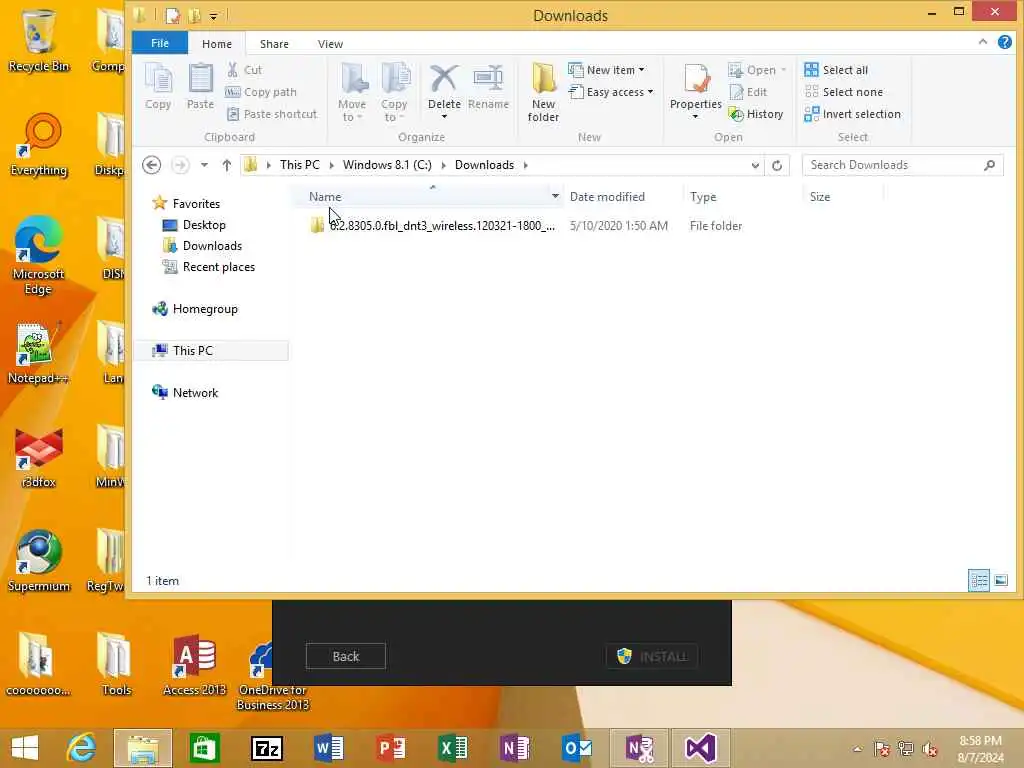Click the Open command in ribbon
1024x768 pixels.
pos(758,70)
